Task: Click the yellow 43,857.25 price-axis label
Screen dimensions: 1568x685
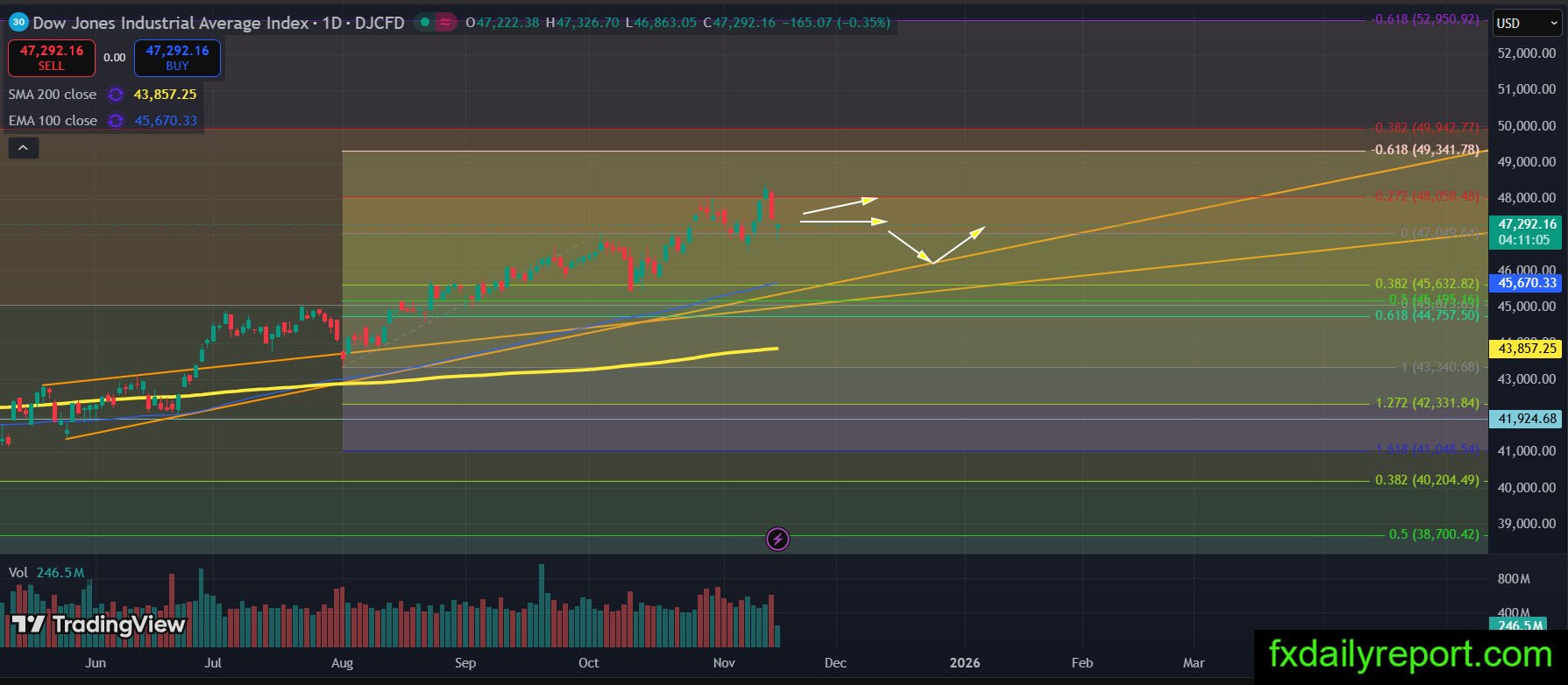Action: [1525, 349]
